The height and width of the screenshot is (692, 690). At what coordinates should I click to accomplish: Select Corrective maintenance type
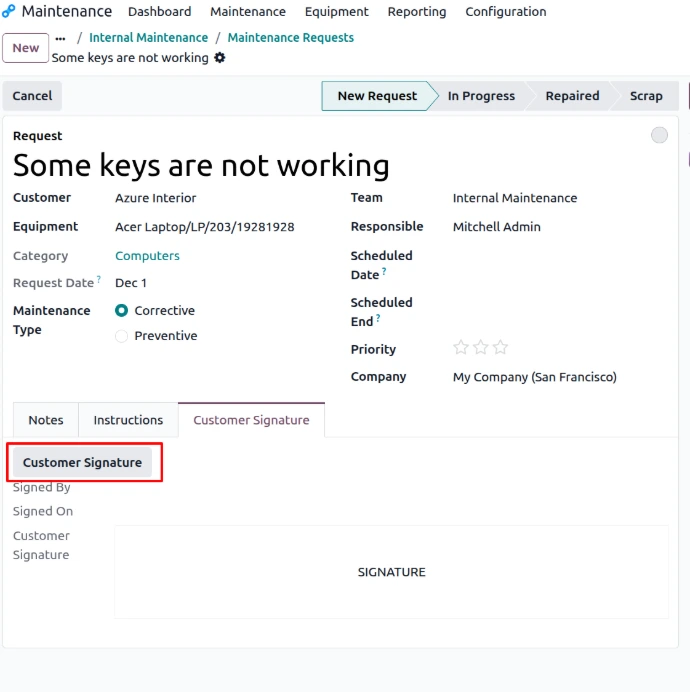pos(122,311)
